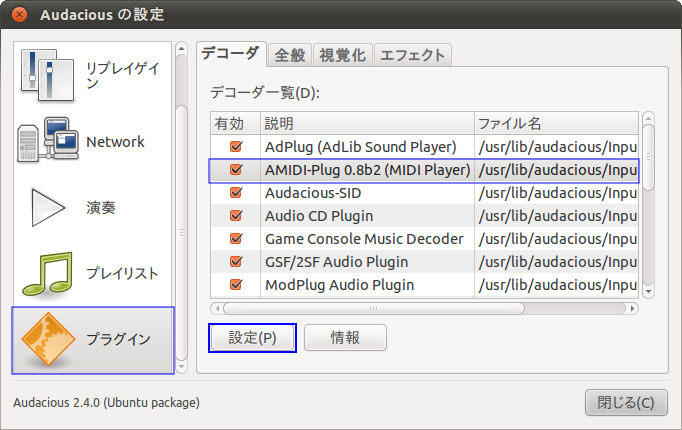Click the 設定(P) button

click(252, 338)
